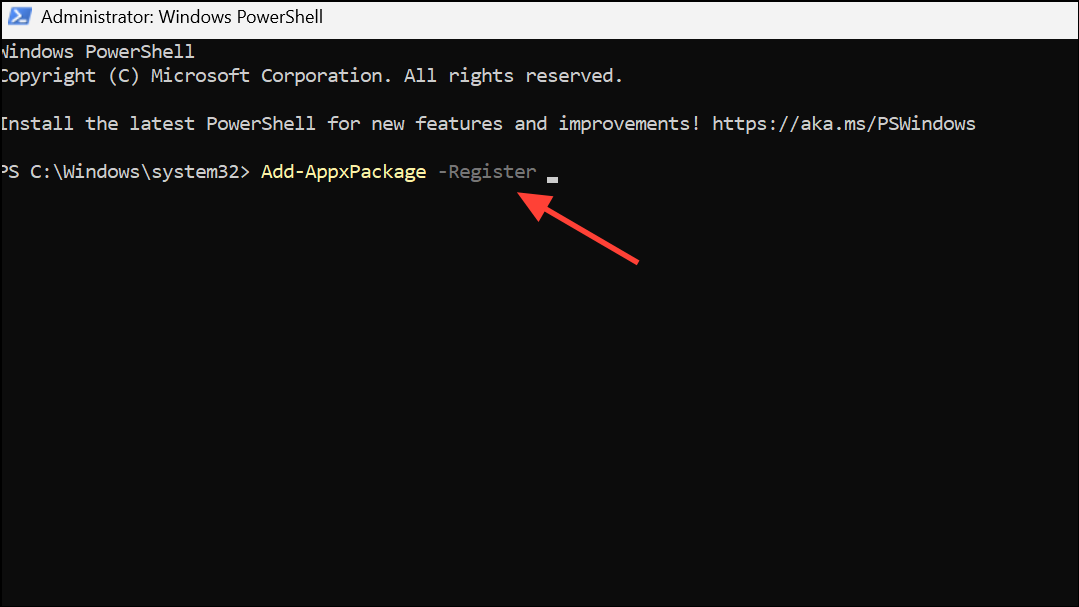The height and width of the screenshot is (607, 1079).
Task: Click the '(C)' symbol in the copyright line
Action: [x=123, y=76]
